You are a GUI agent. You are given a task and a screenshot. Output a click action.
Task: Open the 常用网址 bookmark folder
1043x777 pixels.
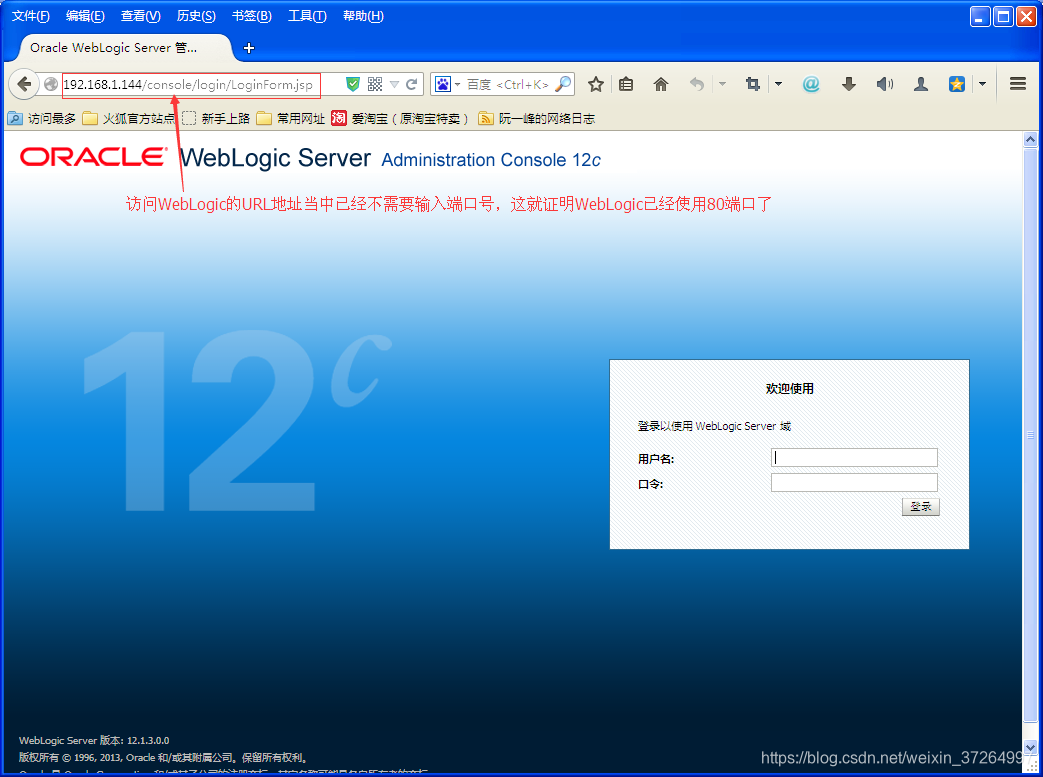click(x=291, y=118)
